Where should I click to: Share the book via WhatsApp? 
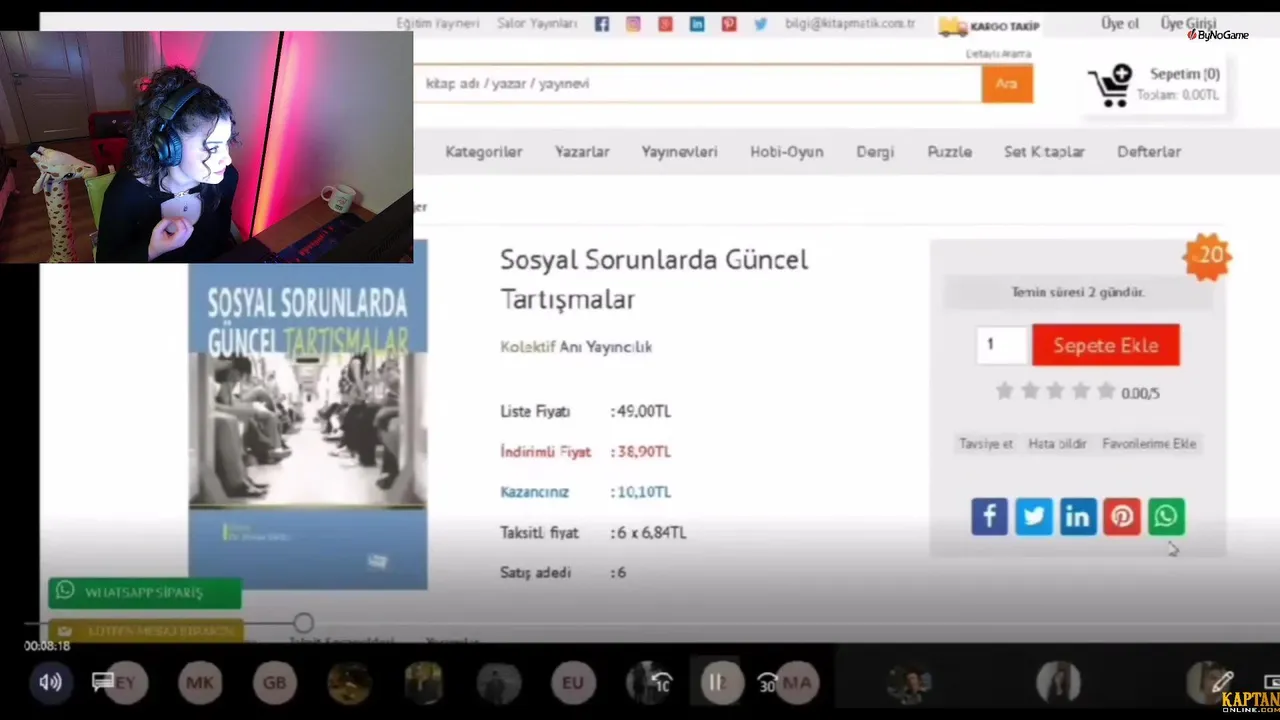[1166, 516]
